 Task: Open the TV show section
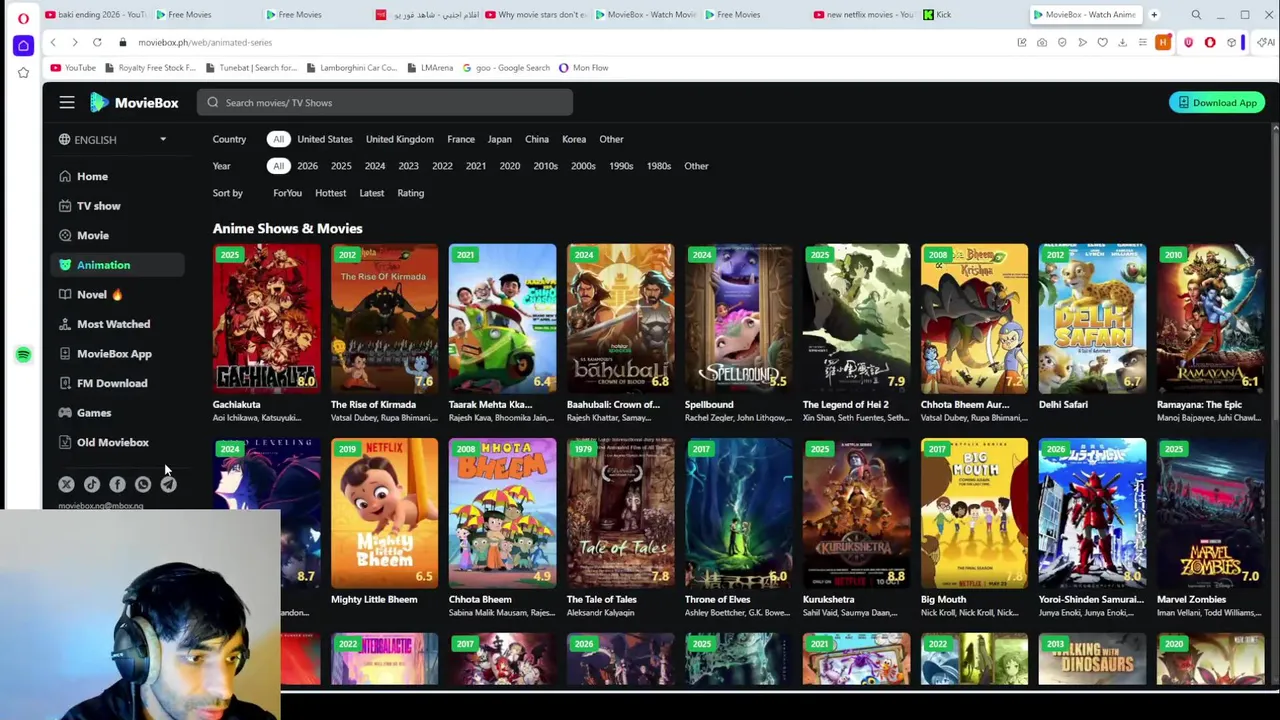(x=116, y=206)
